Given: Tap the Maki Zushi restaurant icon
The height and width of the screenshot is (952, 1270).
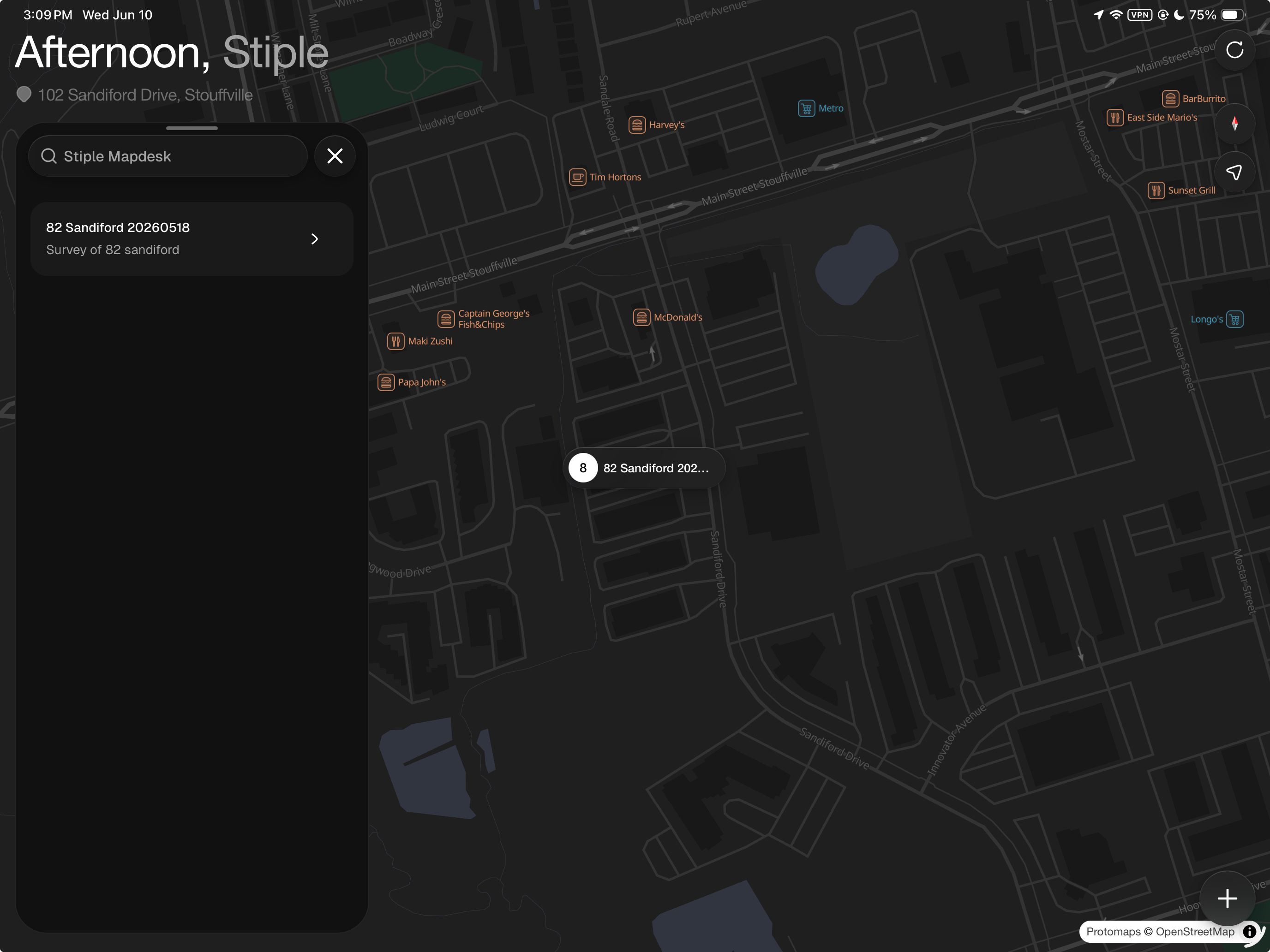Looking at the screenshot, I should pyautogui.click(x=395, y=341).
